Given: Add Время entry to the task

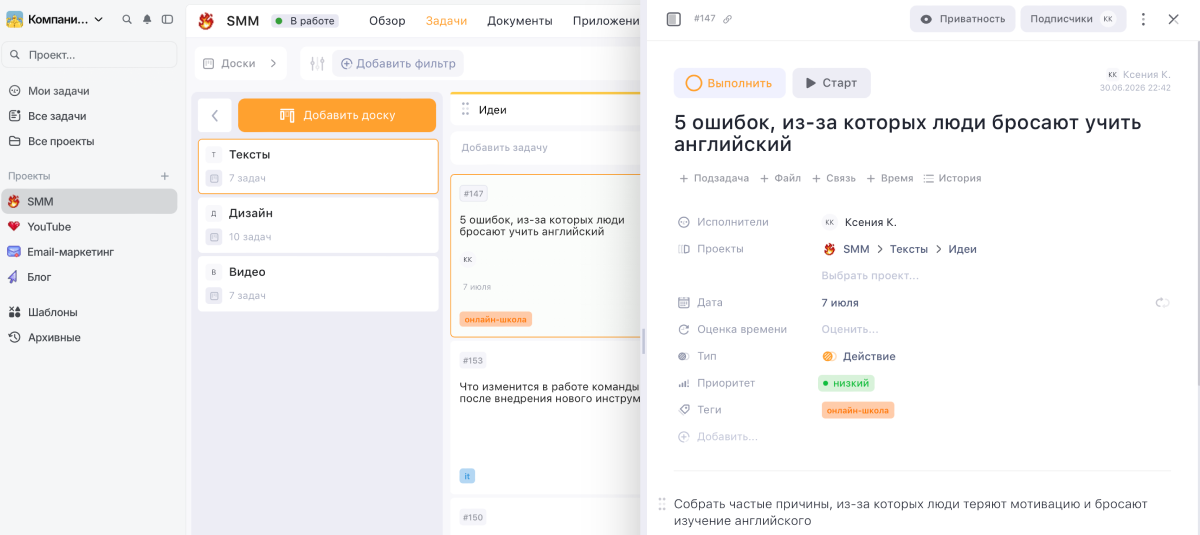Looking at the screenshot, I should tap(889, 178).
